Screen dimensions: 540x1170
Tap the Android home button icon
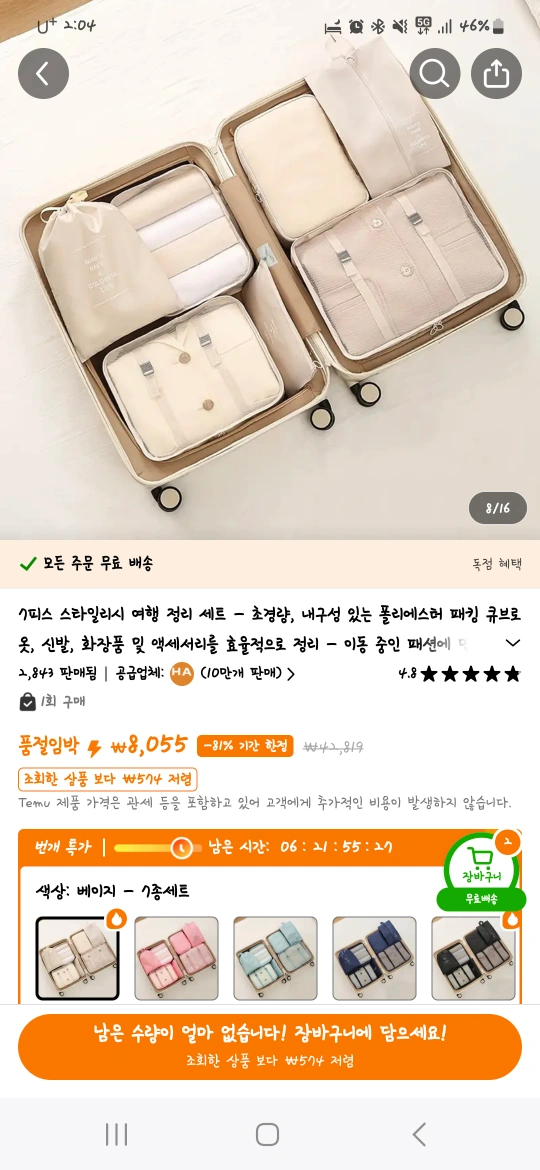click(x=267, y=1134)
